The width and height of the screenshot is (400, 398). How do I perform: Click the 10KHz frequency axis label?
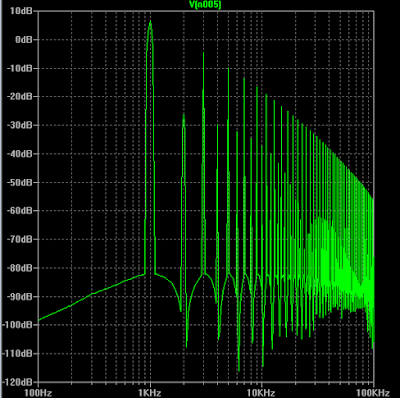click(x=262, y=393)
